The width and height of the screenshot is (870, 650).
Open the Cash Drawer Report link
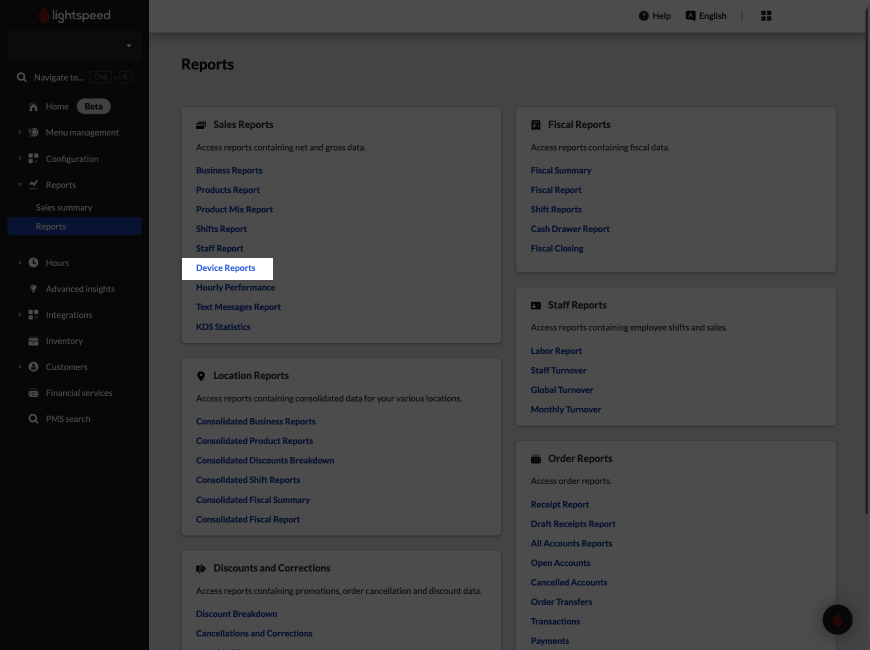point(570,229)
